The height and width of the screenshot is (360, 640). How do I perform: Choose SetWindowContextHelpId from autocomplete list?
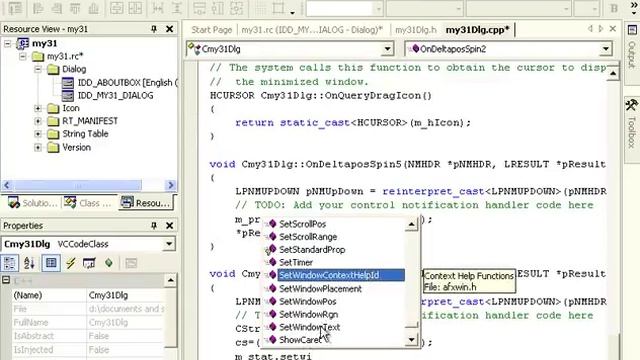pyautogui.click(x=341, y=275)
